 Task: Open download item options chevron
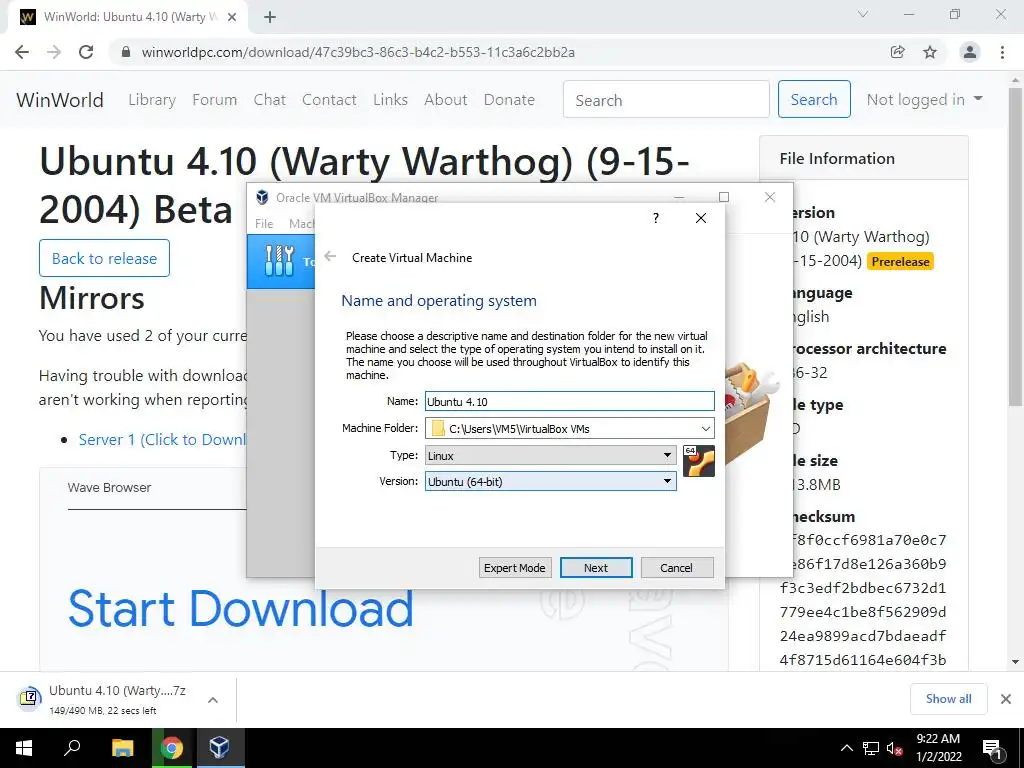(213, 699)
